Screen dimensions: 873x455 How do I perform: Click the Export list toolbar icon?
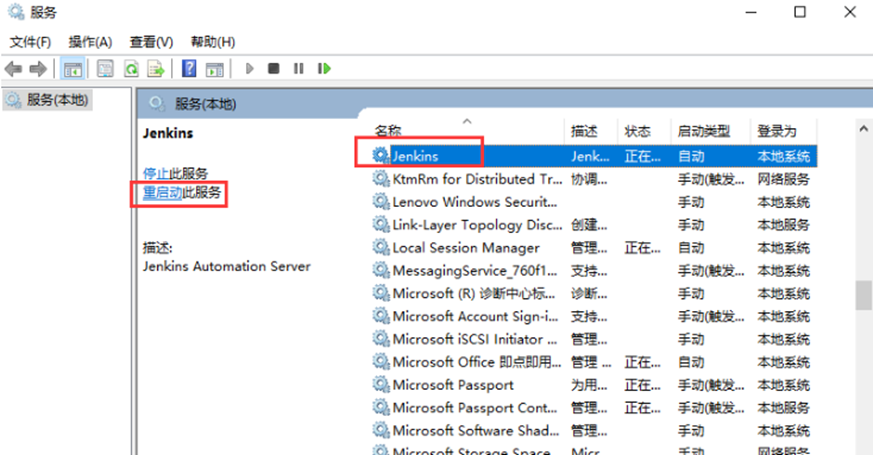(x=156, y=69)
